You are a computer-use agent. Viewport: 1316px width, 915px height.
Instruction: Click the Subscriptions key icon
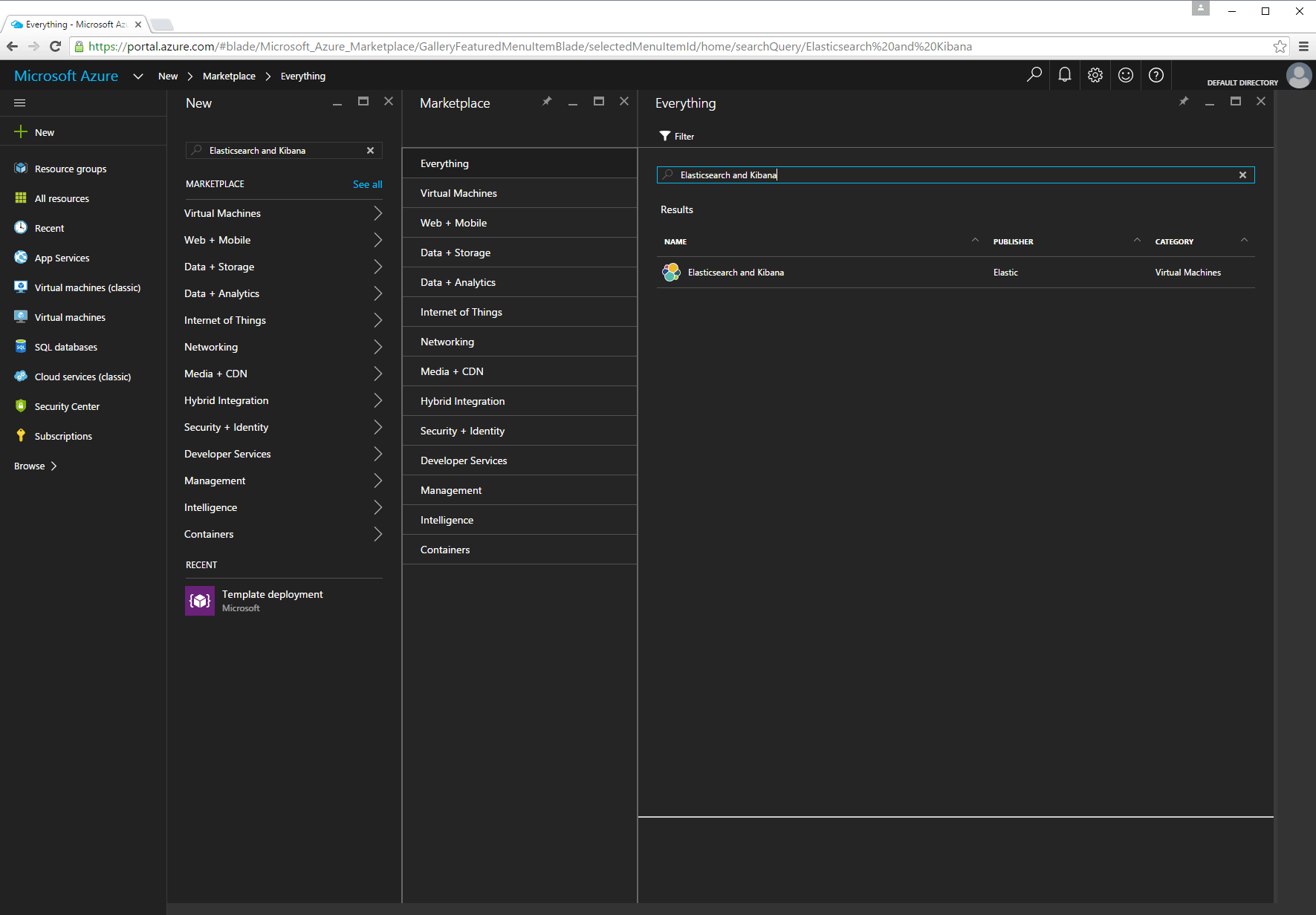click(21, 436)
